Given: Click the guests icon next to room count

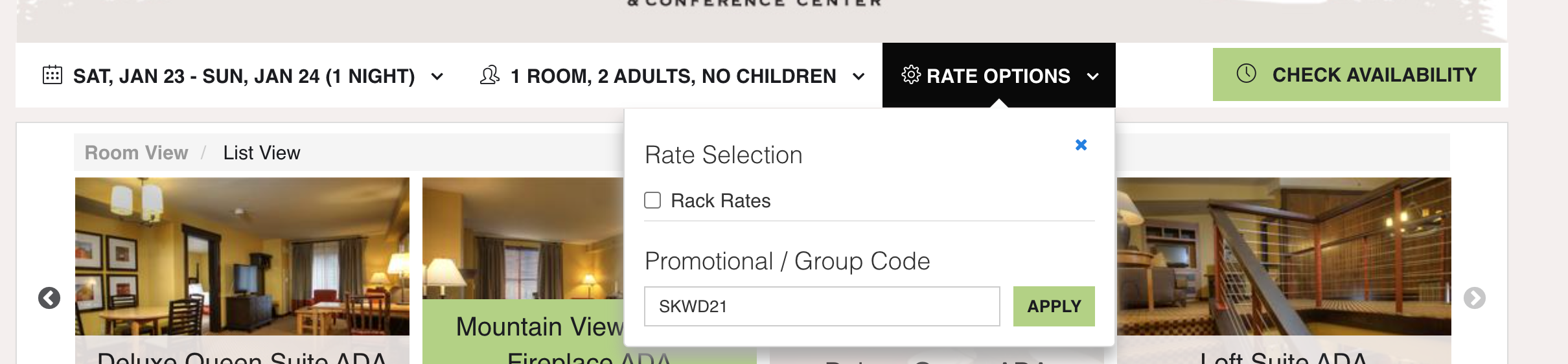Looking at the screenshot, I should tap(490, 75).
